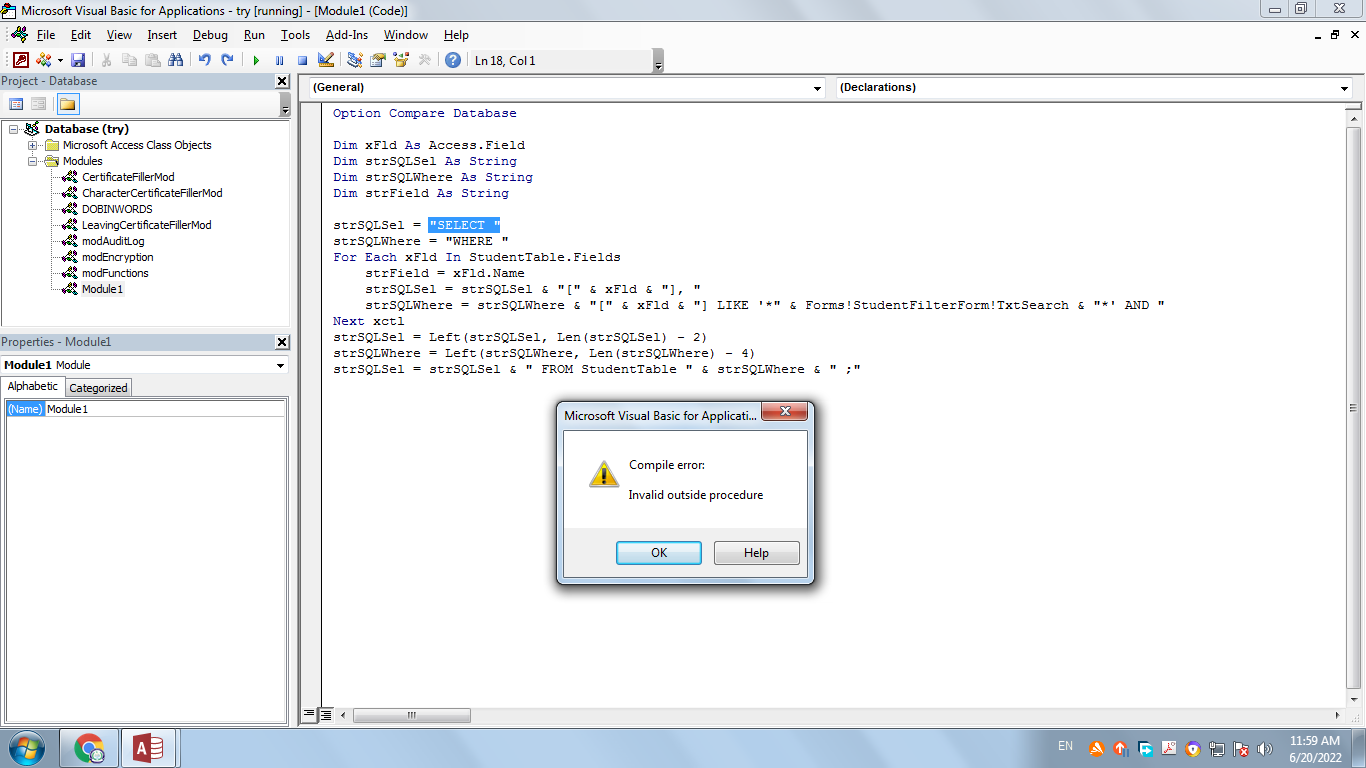Open Windows Start button
The height and width of the screenshot is (768, 1366).
click(26, 748)
